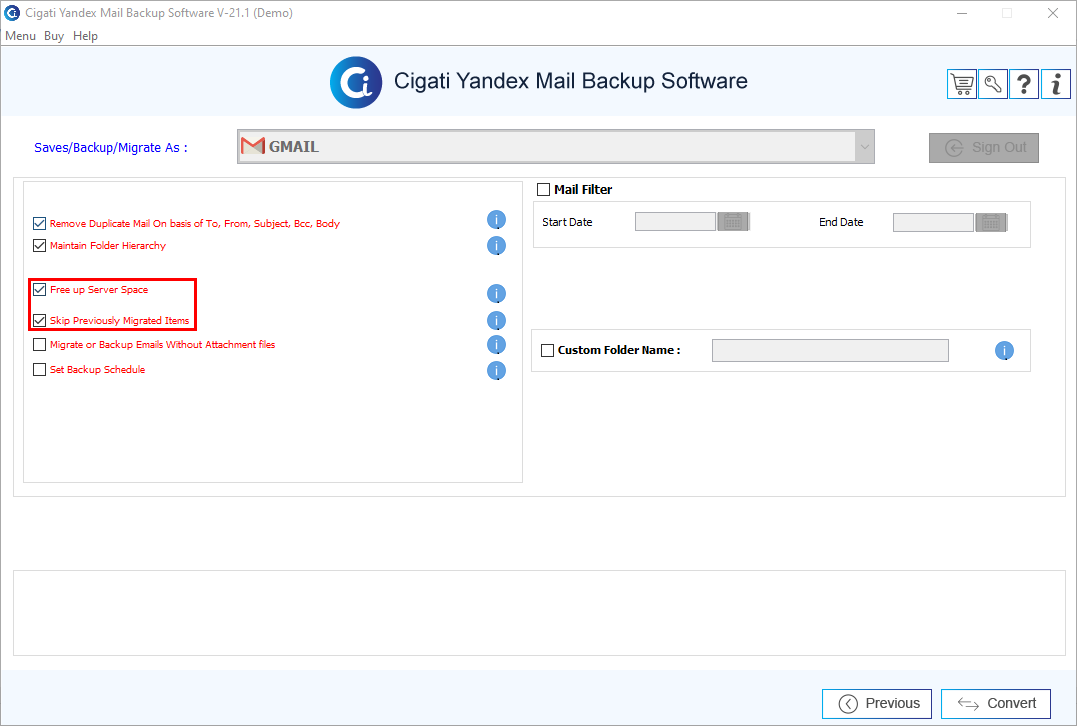Screen dimensions: 1077x726
Task: Enable the Custom Folder Name checkbox
Action: (x=547, y=350)
